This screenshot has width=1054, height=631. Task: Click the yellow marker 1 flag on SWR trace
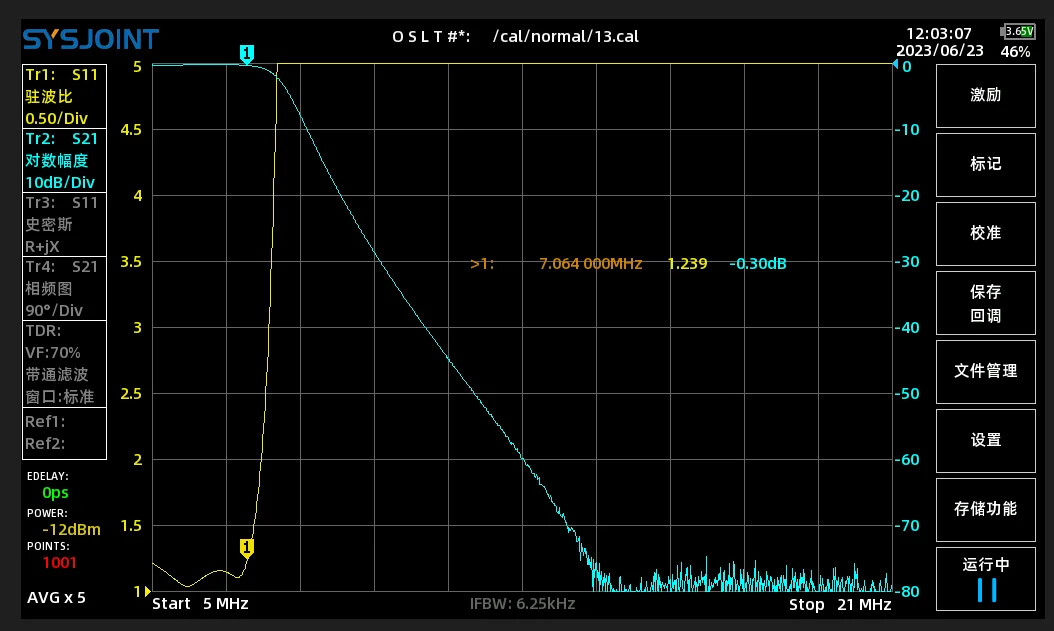247,548
